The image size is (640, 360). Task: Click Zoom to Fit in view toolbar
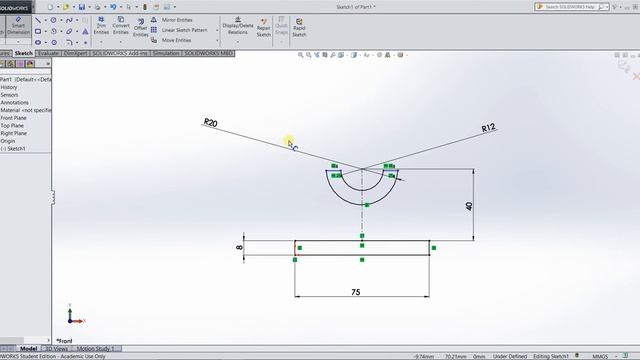click(x=300, y=55)
